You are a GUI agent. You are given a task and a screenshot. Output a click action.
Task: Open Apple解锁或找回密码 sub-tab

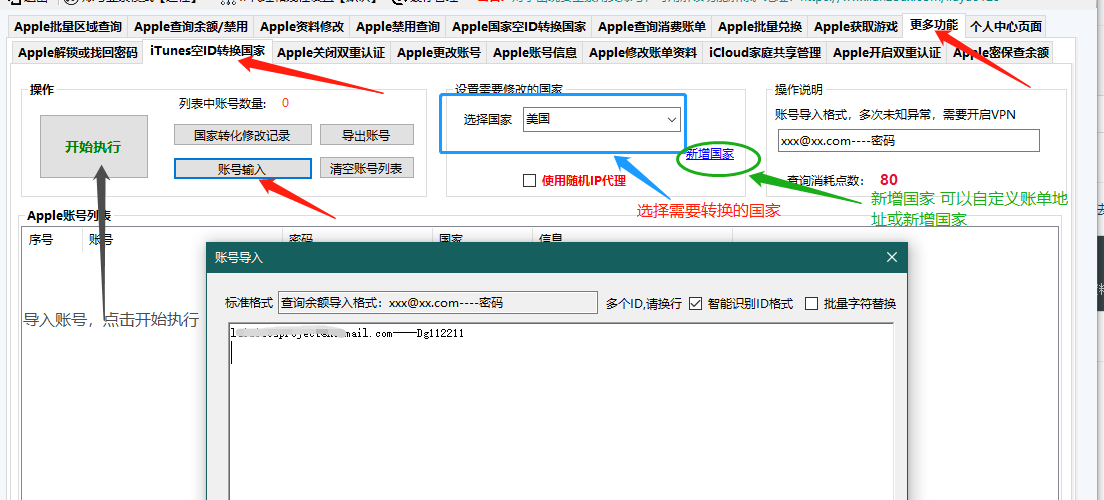pos(78,52)
